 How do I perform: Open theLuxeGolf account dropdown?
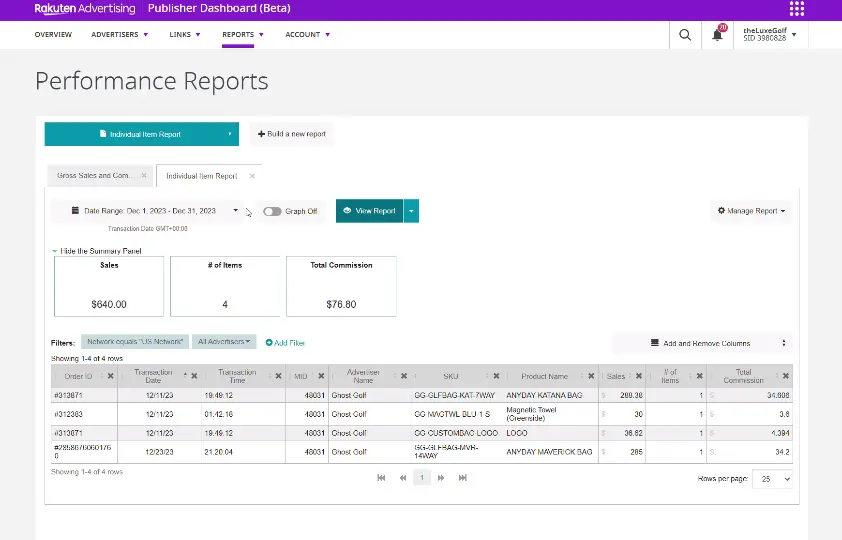point(770,34)
